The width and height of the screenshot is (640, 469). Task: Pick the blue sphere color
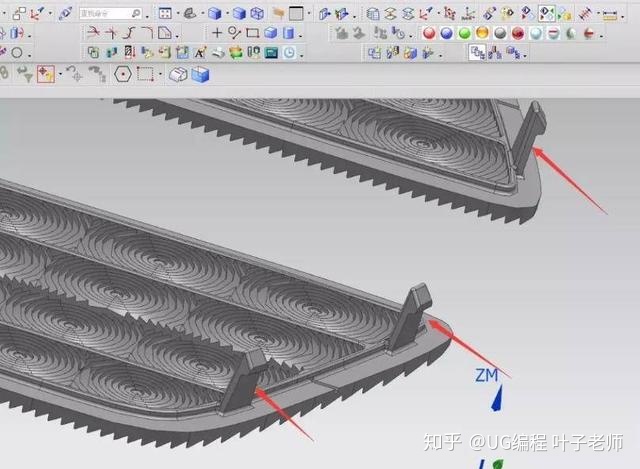click(446, 33)
